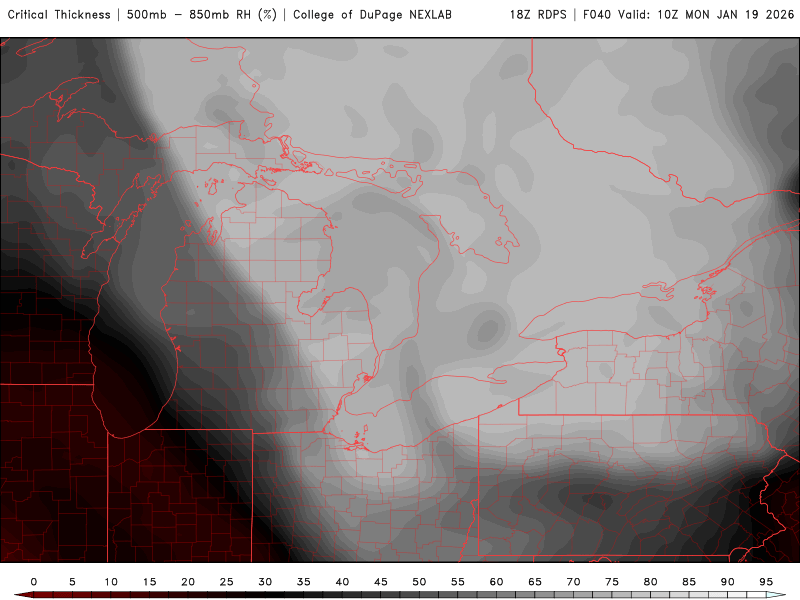Image resolution: width=800 pixels, height=600 pixels.
Task: Click the '30' label on the color scale
Action: (x=265, y=582)
